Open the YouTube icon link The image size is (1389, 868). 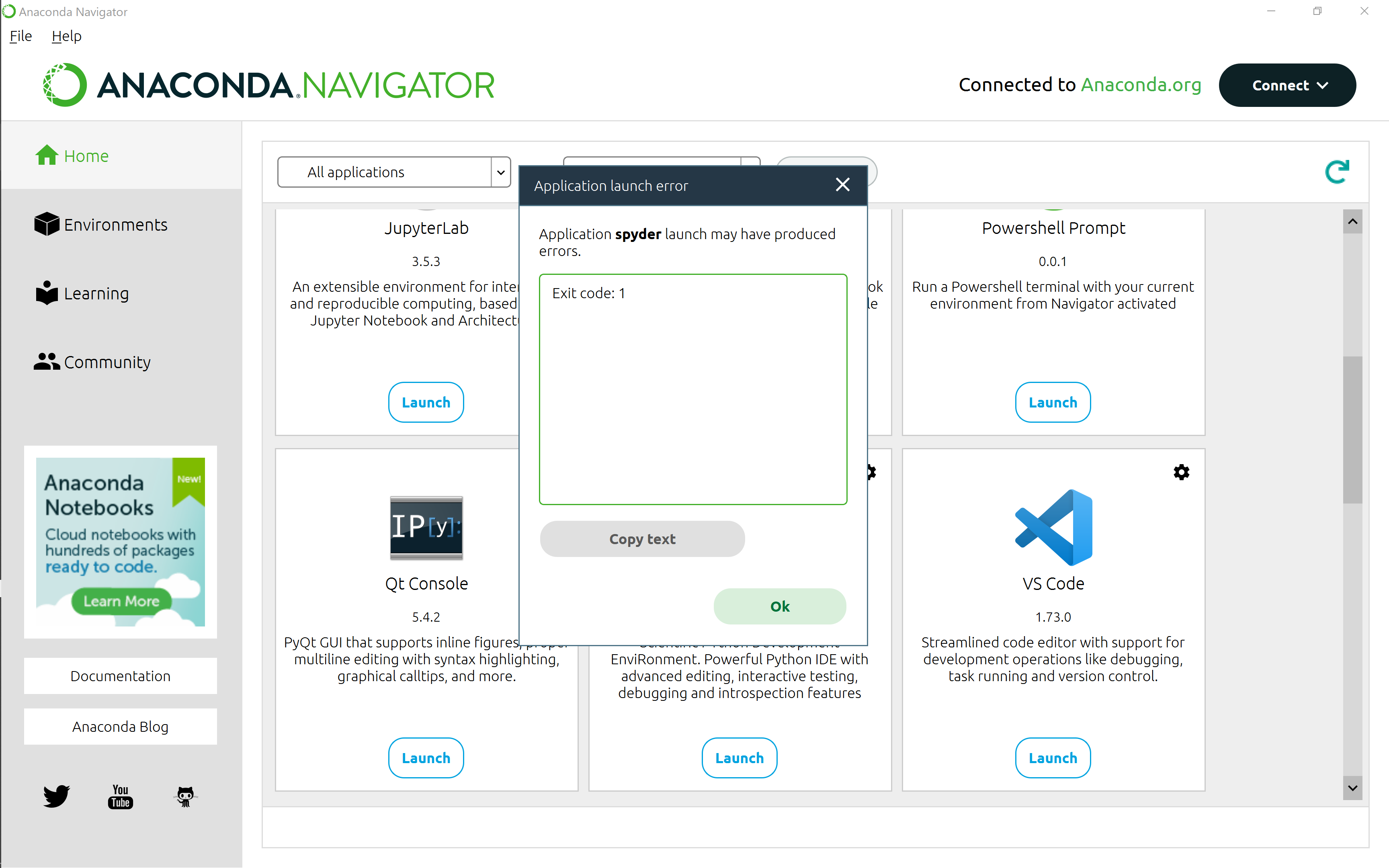[121, 796]
